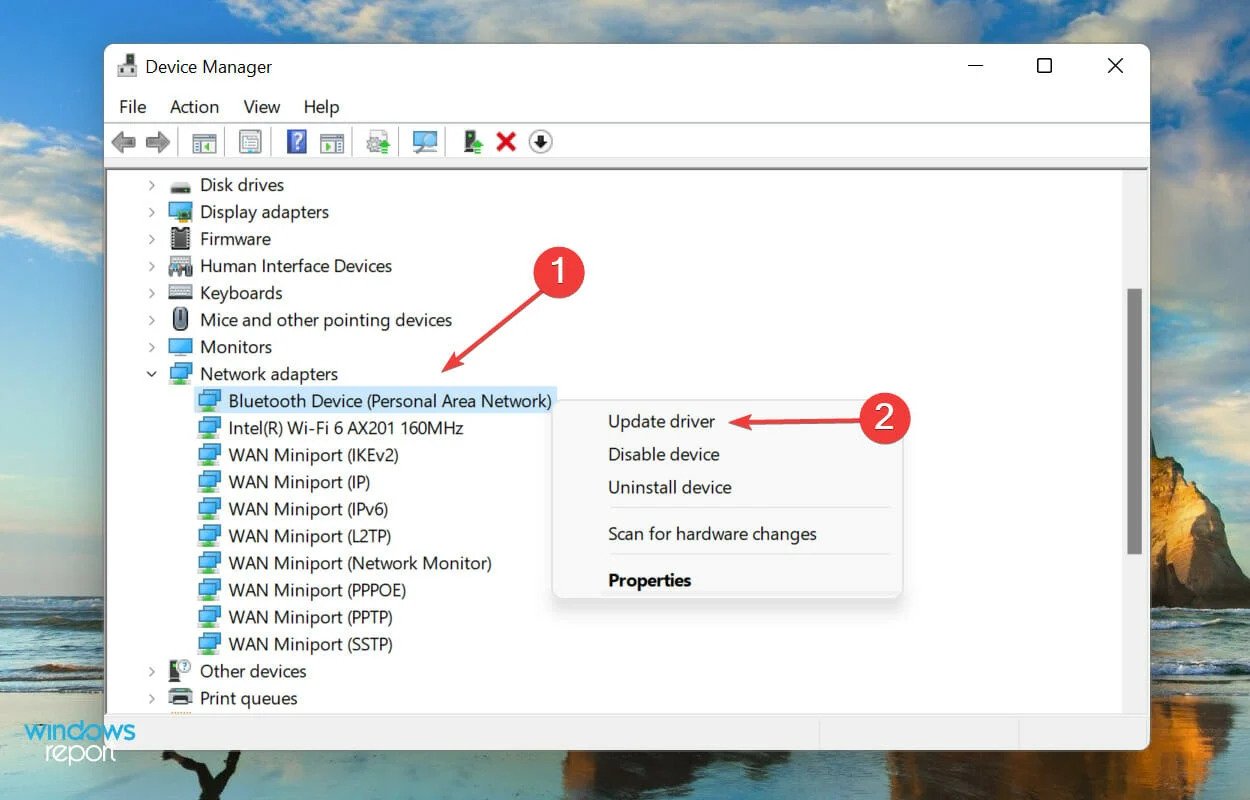Click the Disable device down-arrow icon
Image resolution: width=1250 pixels, height=800 pixels.
[x=540, y=142]
